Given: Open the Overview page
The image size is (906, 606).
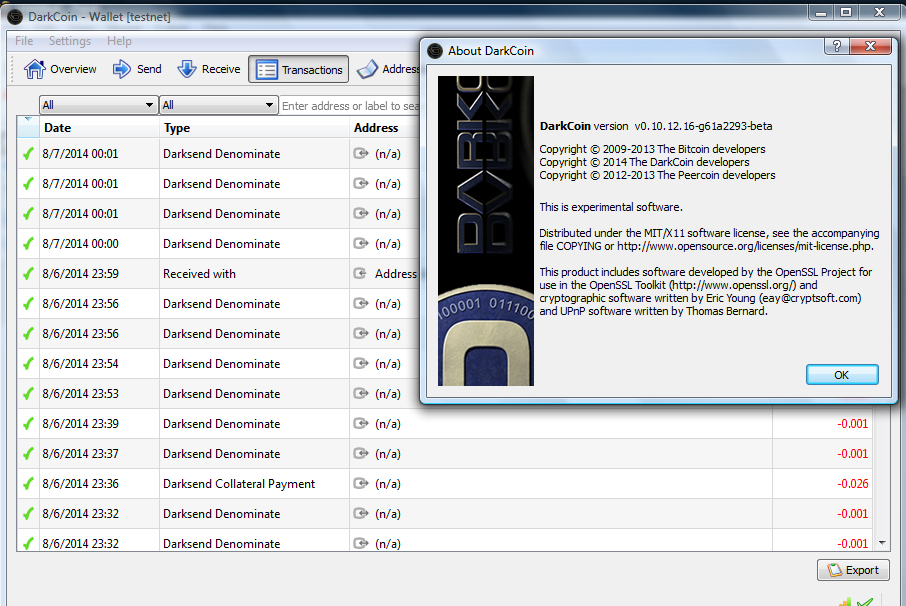Looking at the screenshot, I should [60, 69].
